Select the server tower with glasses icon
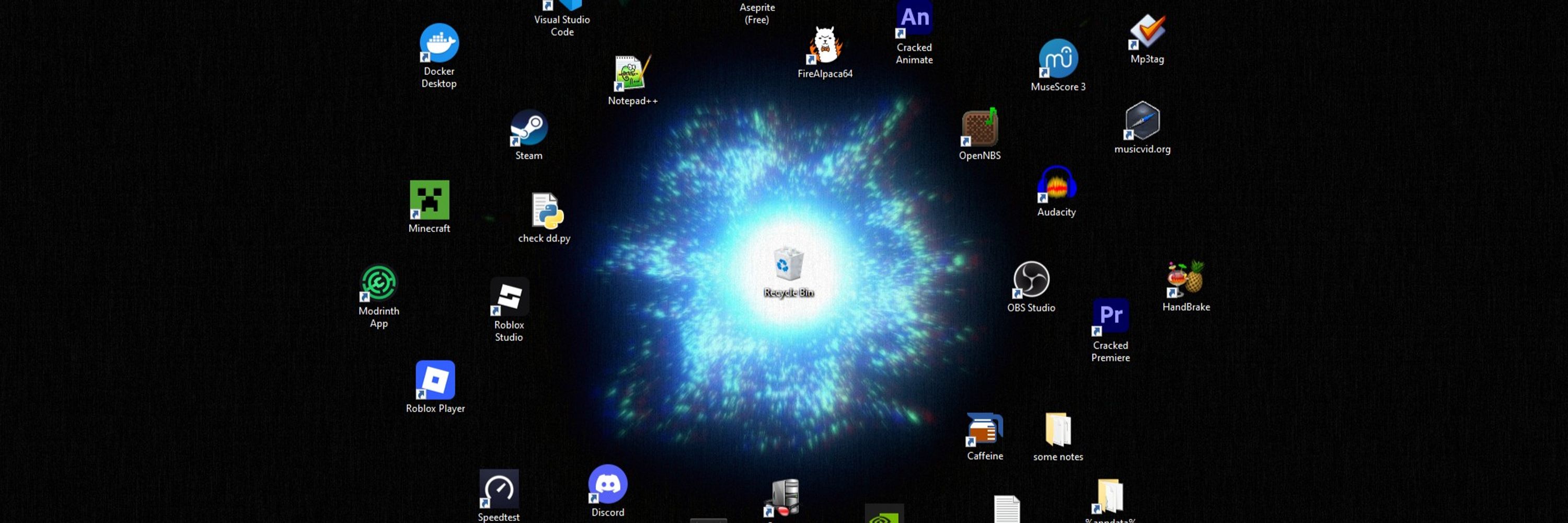The image size is (1568, 523). (x=782, y=498)
